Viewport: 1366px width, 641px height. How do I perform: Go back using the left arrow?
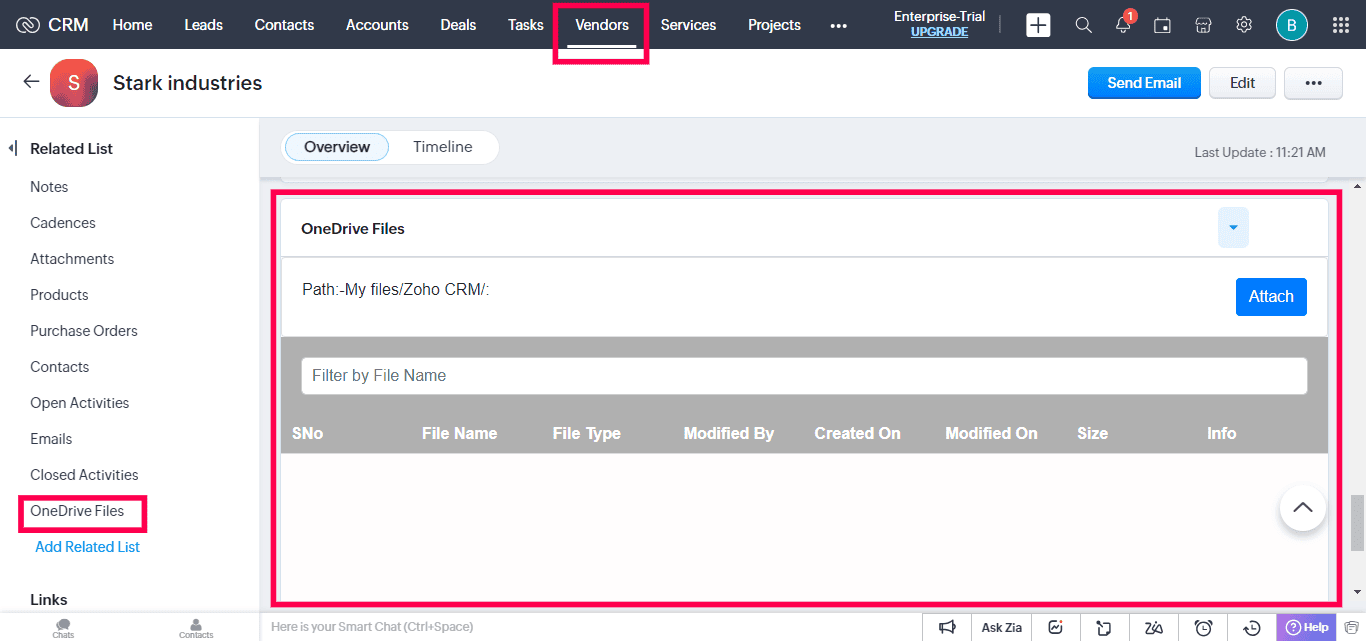point(31,82)
